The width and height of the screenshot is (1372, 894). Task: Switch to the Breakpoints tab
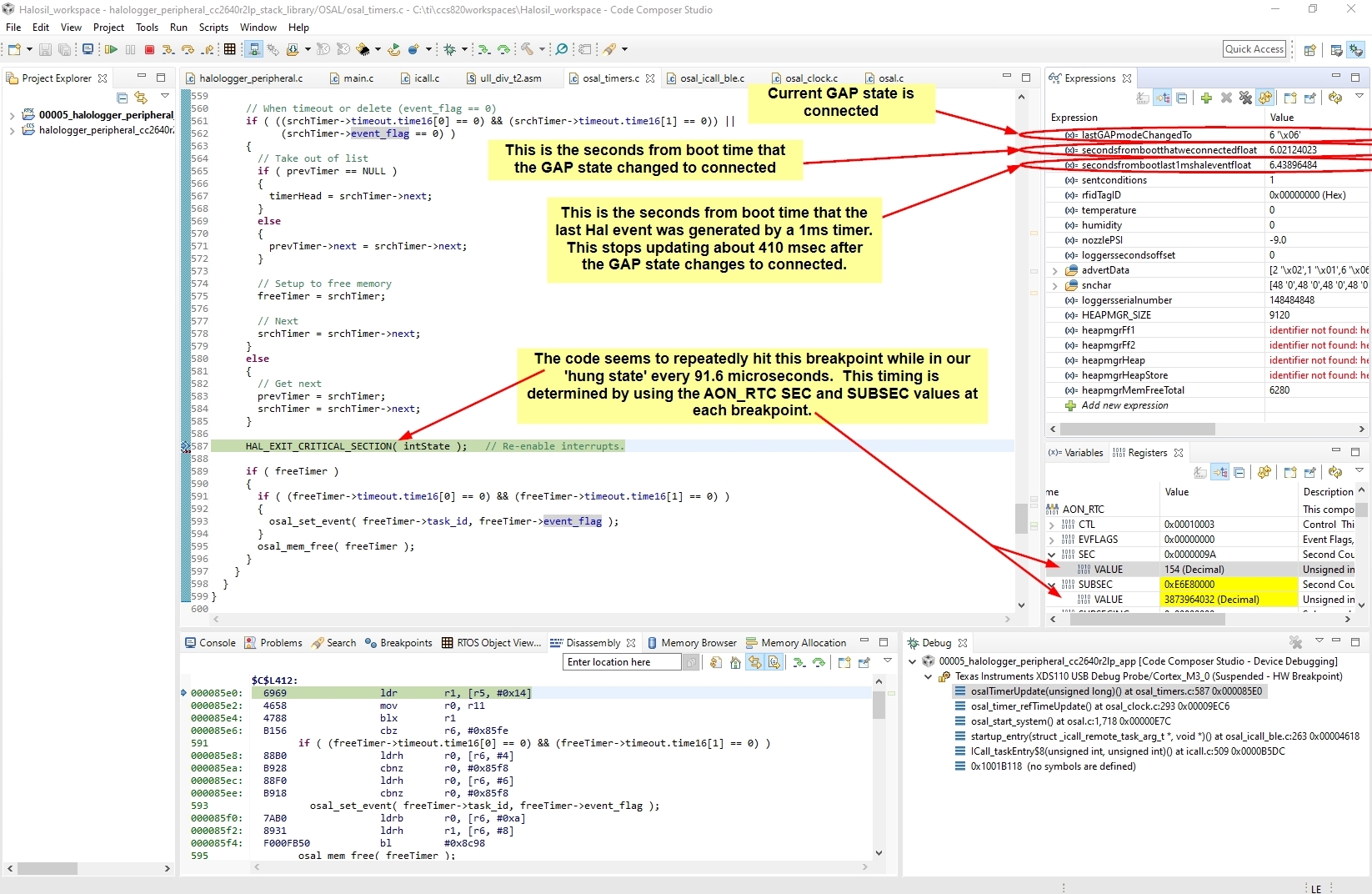pyautogui.click(x=398, y=643)
